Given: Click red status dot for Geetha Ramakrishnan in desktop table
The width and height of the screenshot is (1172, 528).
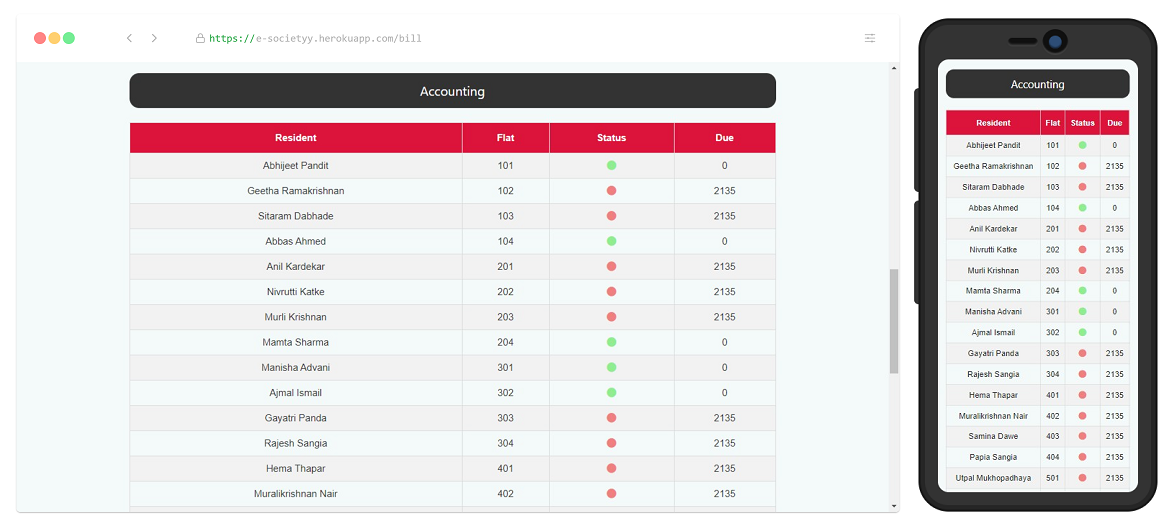Looking at the screenshot, I should [611, 191].
